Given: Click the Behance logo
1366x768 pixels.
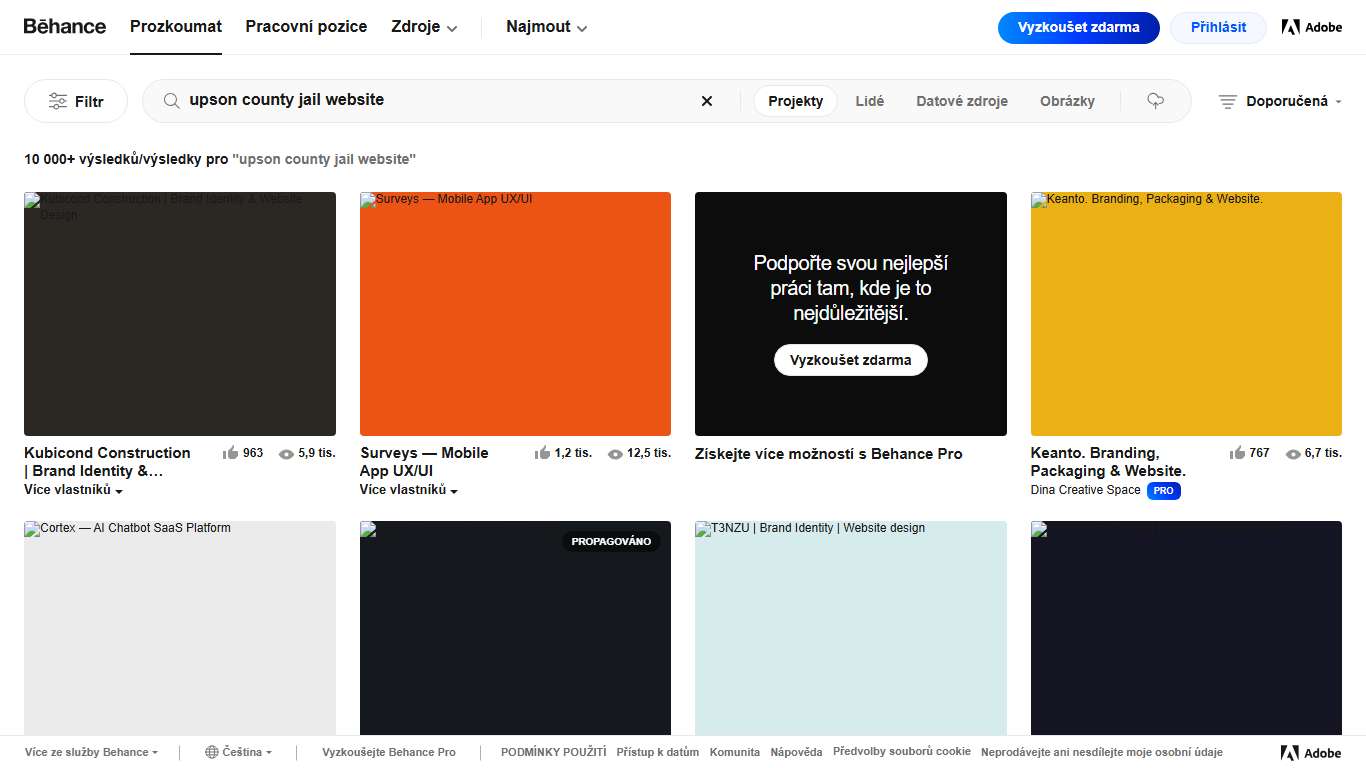Looking at the screenshot, I should point(64,26).
